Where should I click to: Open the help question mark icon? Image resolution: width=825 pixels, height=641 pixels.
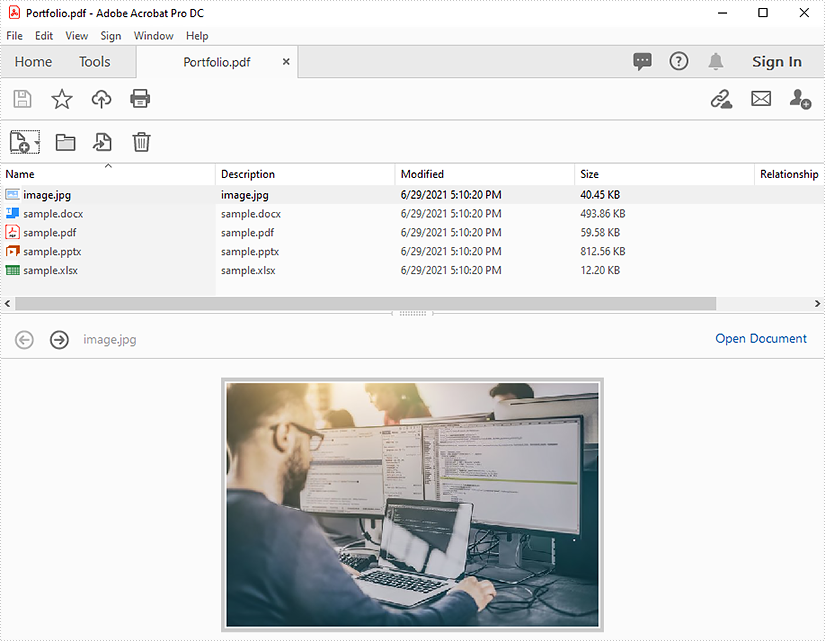(679, 62)
